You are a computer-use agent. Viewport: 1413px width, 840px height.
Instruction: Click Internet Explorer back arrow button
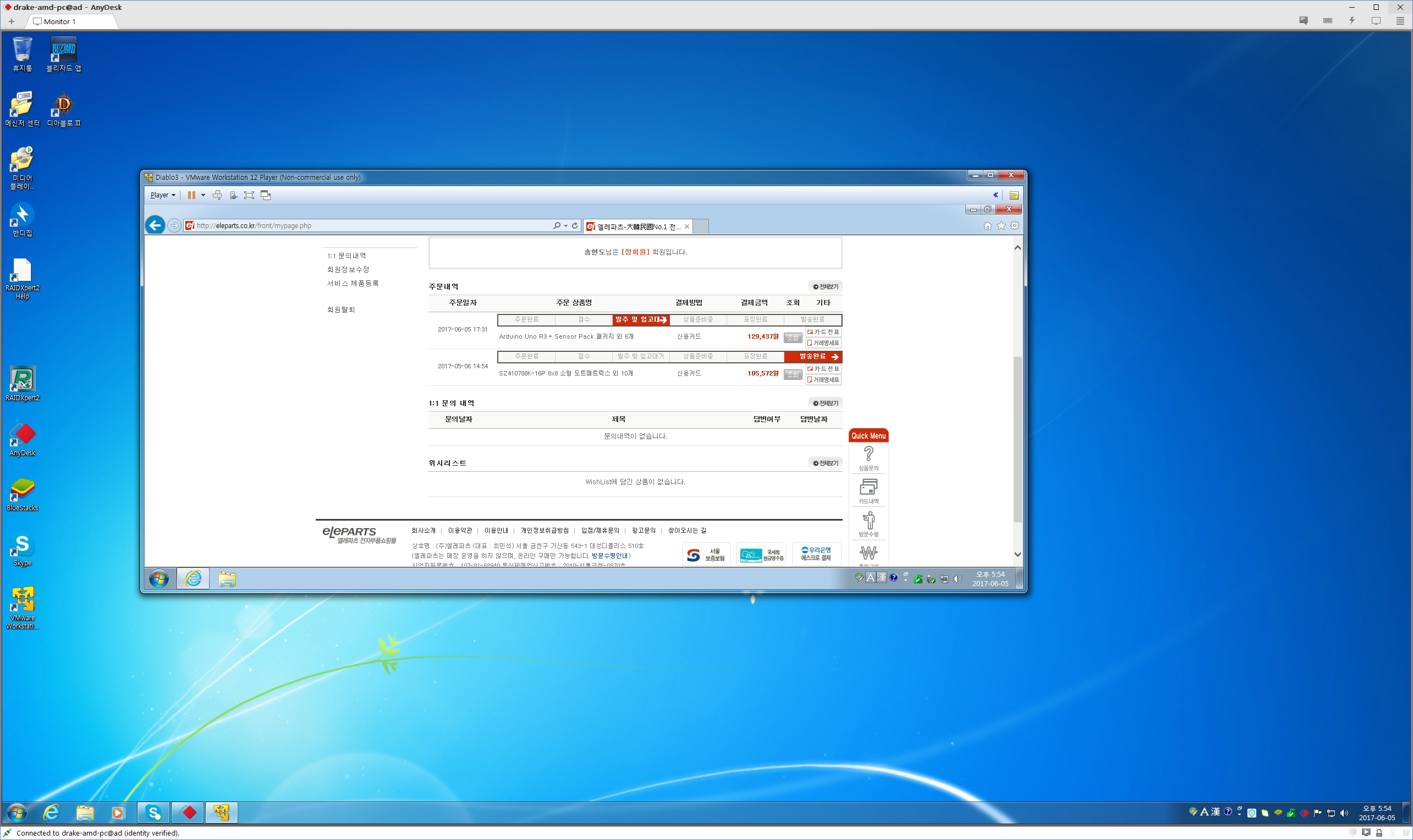(155, 225)
